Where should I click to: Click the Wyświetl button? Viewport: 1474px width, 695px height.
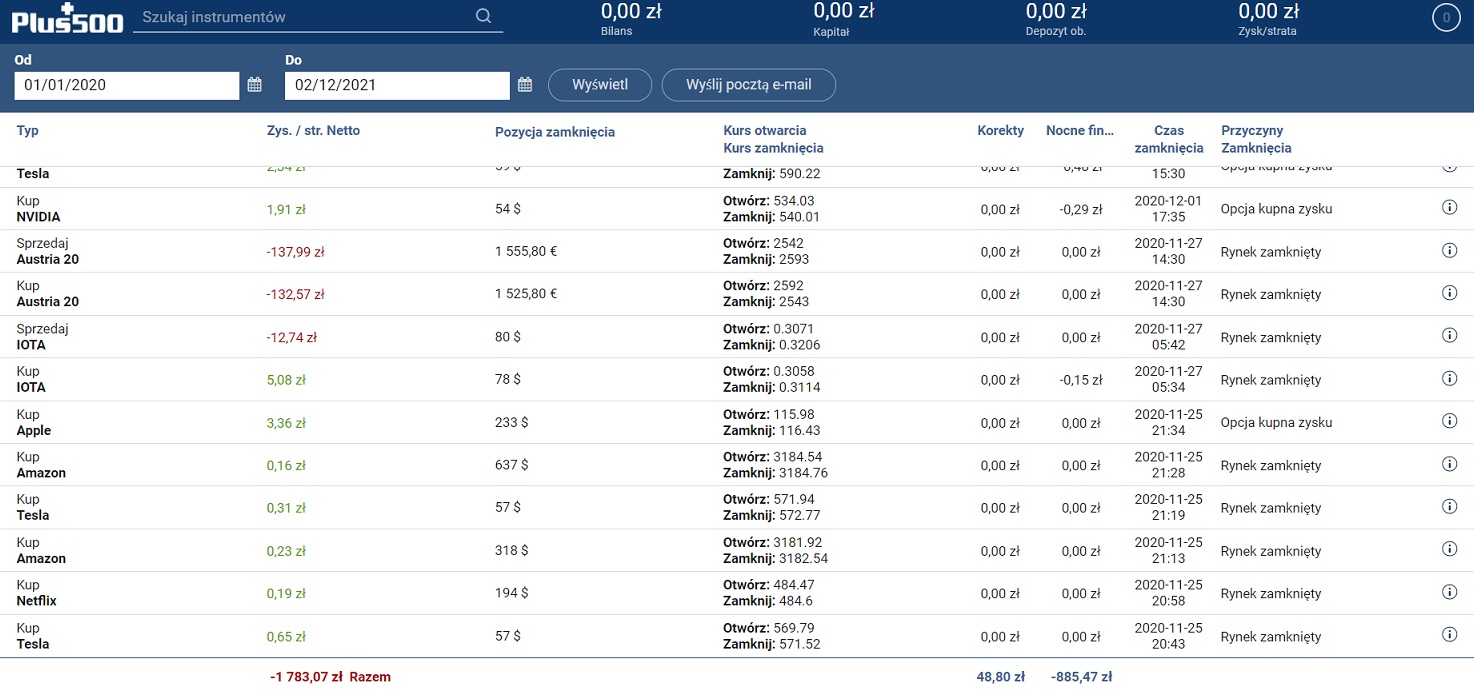(x=600, y=85)
